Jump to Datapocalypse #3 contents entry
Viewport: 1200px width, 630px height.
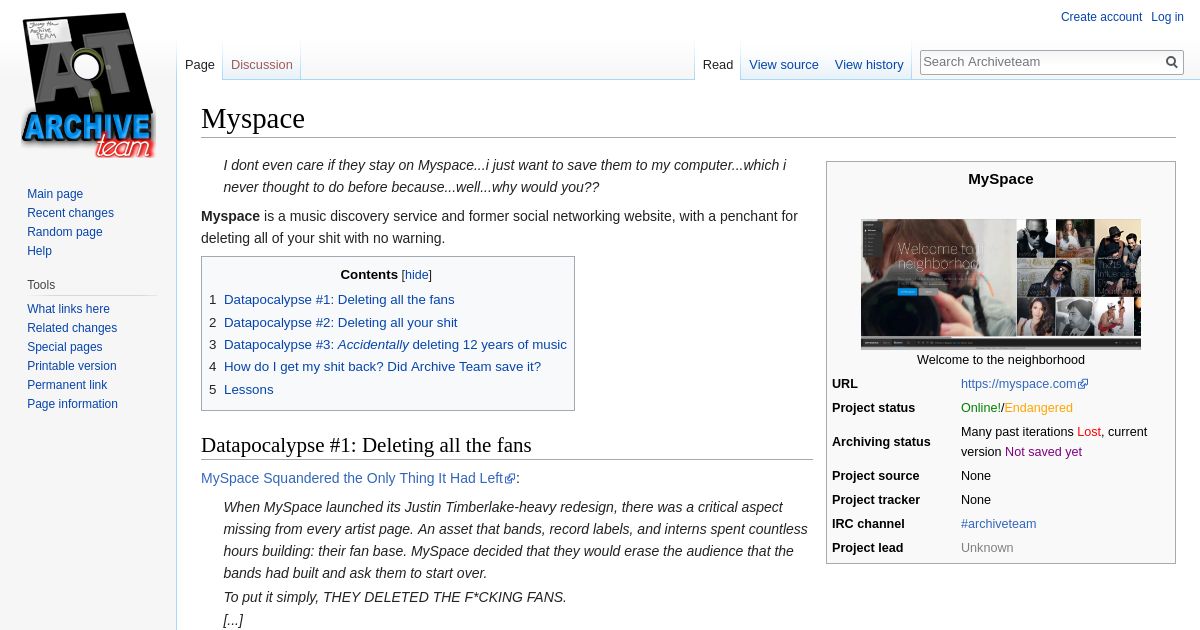[x=395, y=345]
